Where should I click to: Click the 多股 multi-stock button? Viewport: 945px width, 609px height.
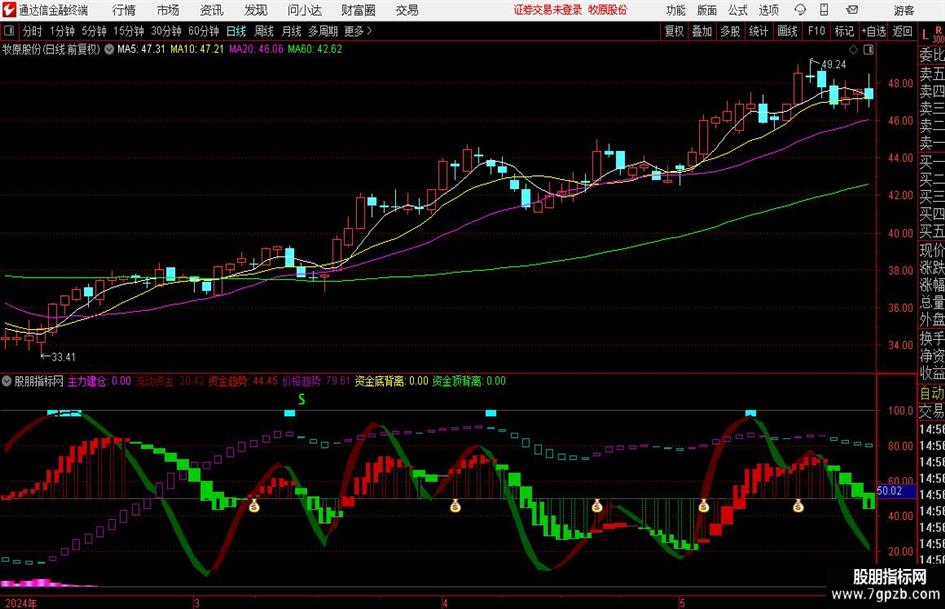730,31
